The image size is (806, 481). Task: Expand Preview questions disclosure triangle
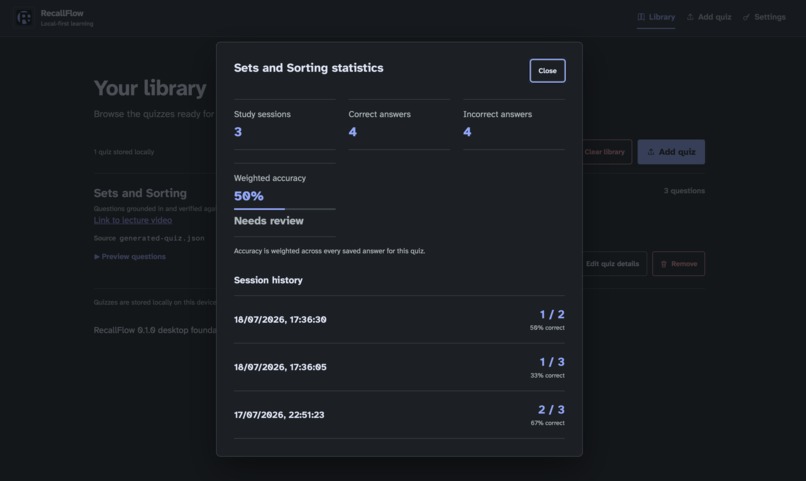coord(97,256)
